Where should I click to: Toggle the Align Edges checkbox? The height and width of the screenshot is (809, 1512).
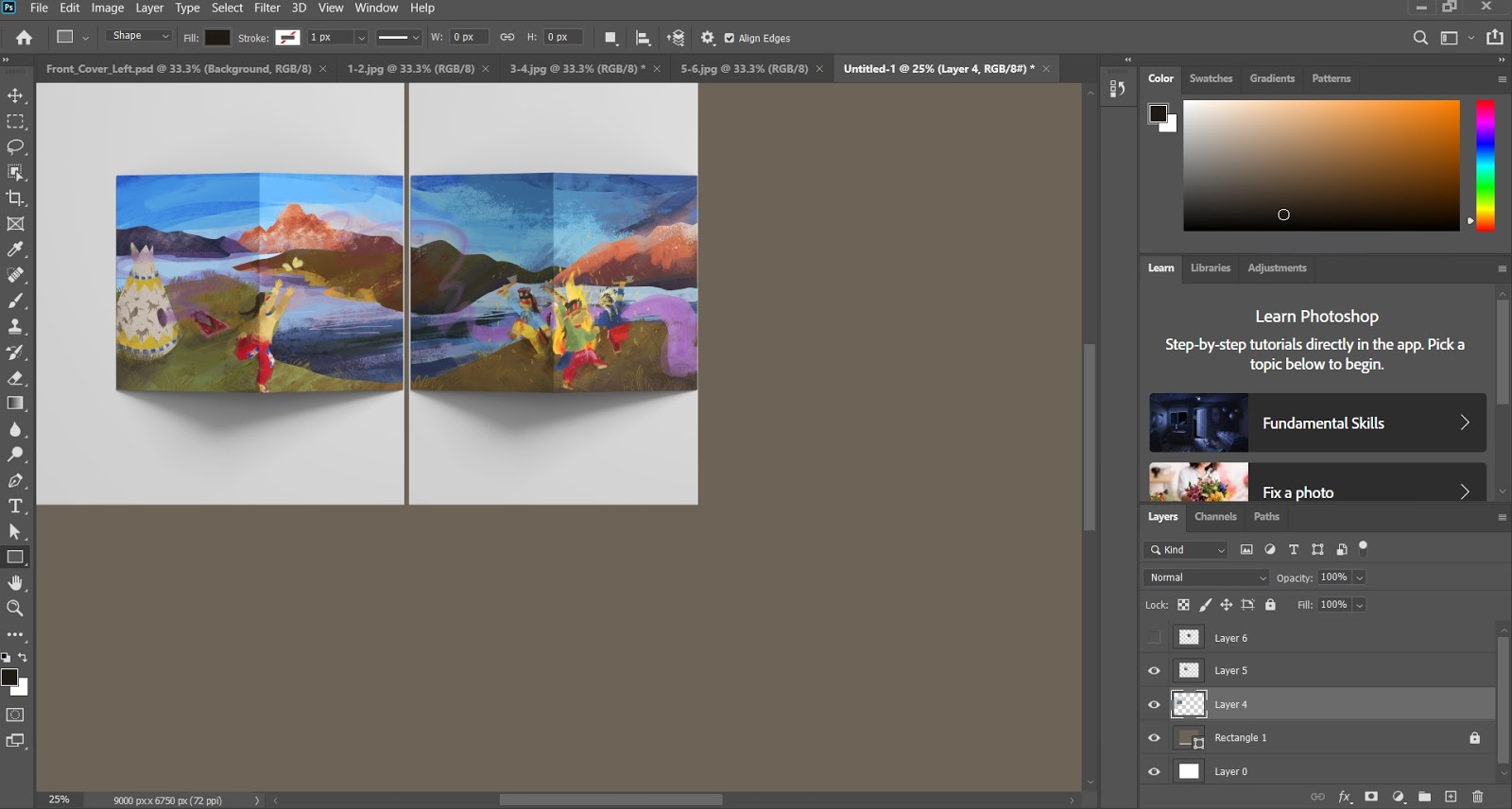point(729,38)
